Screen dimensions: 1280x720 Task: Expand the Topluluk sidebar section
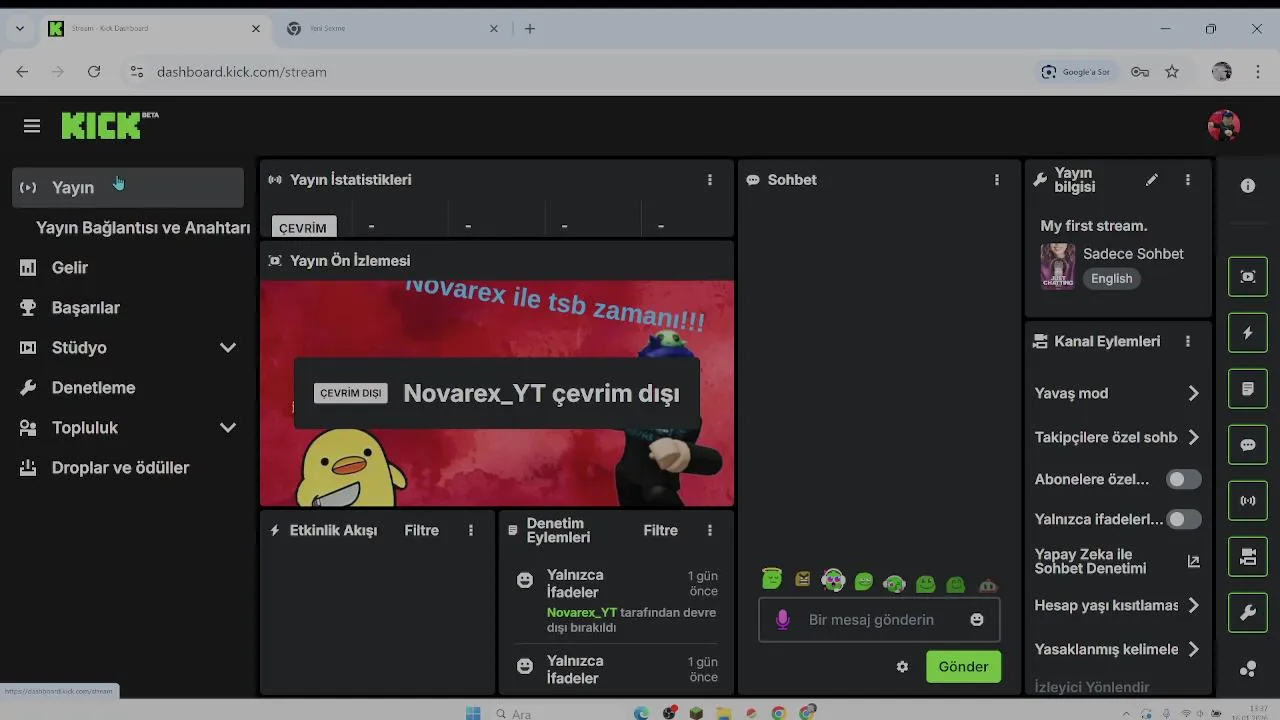click(228, 428)
